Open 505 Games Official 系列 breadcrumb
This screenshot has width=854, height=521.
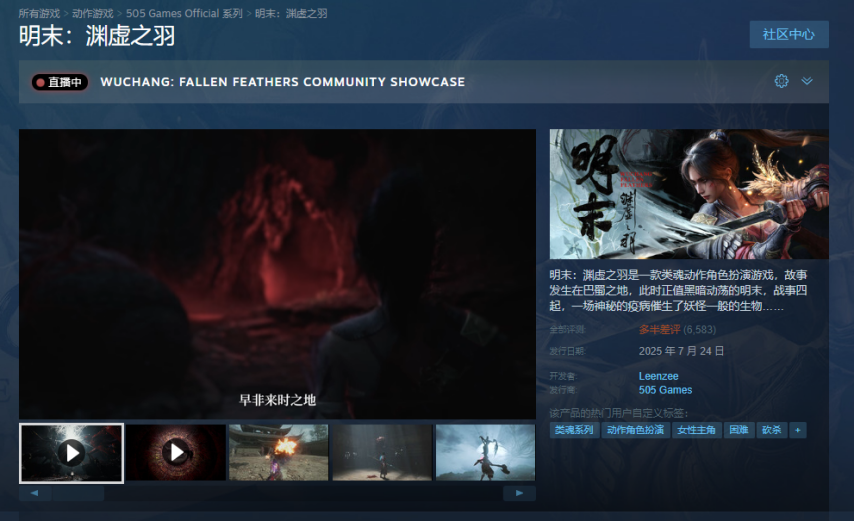[x=184, y=13]
